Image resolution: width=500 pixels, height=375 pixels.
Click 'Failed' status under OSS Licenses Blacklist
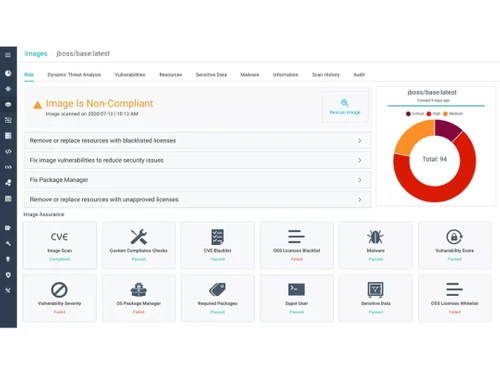point(297,259)
